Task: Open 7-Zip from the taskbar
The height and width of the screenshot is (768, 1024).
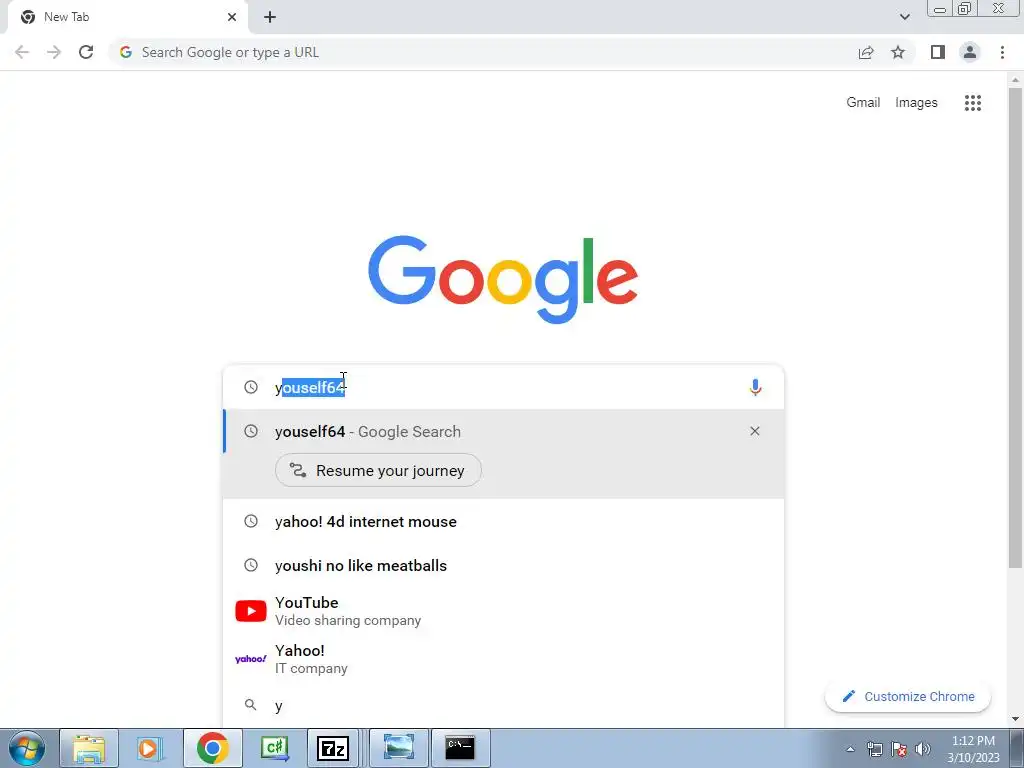Action: 332,748
